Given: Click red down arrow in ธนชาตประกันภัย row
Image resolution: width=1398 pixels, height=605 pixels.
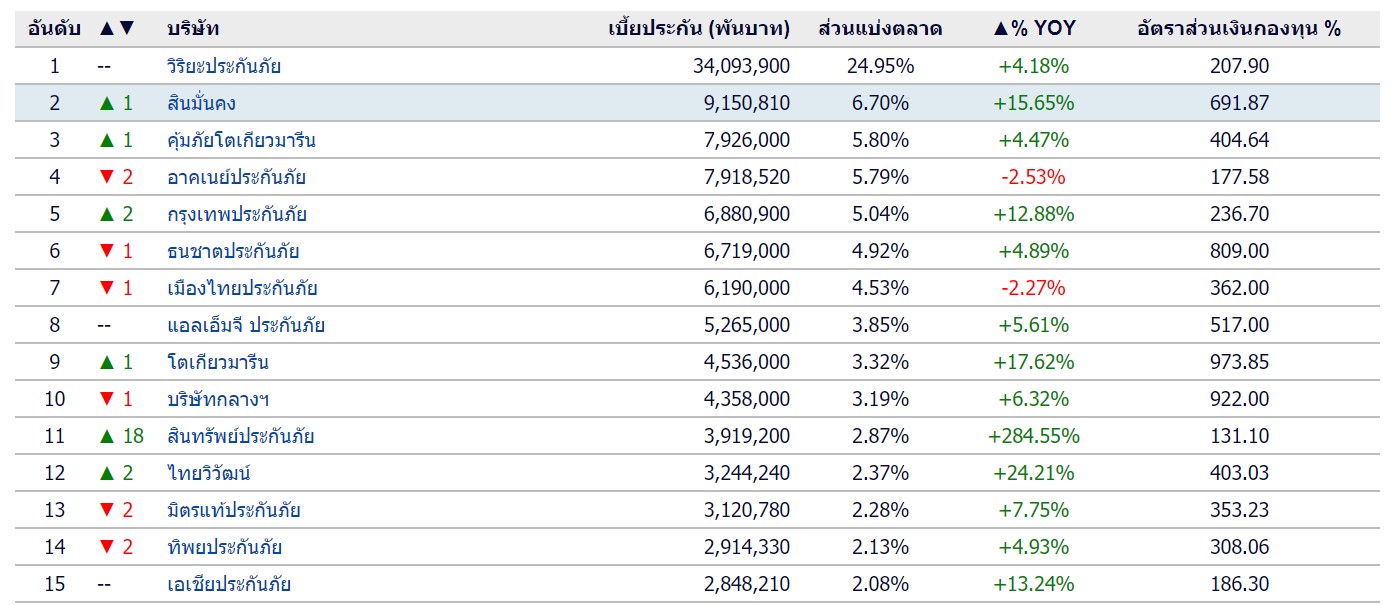Looking at the screenshot, I should pos(107,252).
